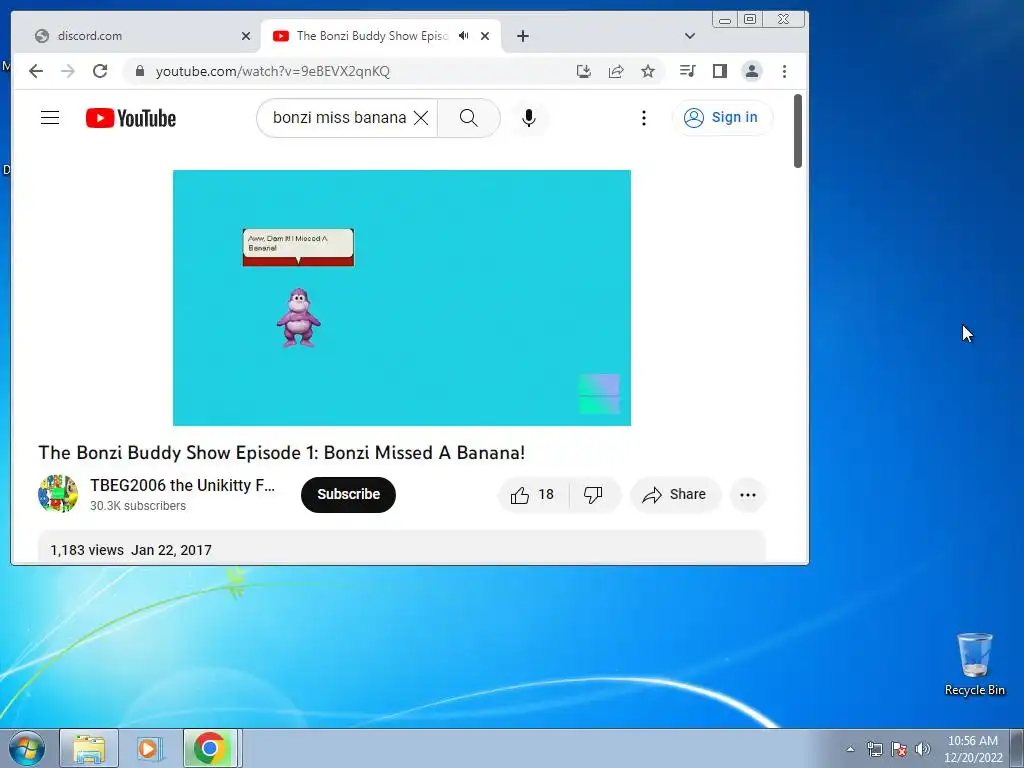Image resolution: width=1024 pixels, height=768 pixels.
Task: Like the video with 18 likes
Action: pos(532,495)
